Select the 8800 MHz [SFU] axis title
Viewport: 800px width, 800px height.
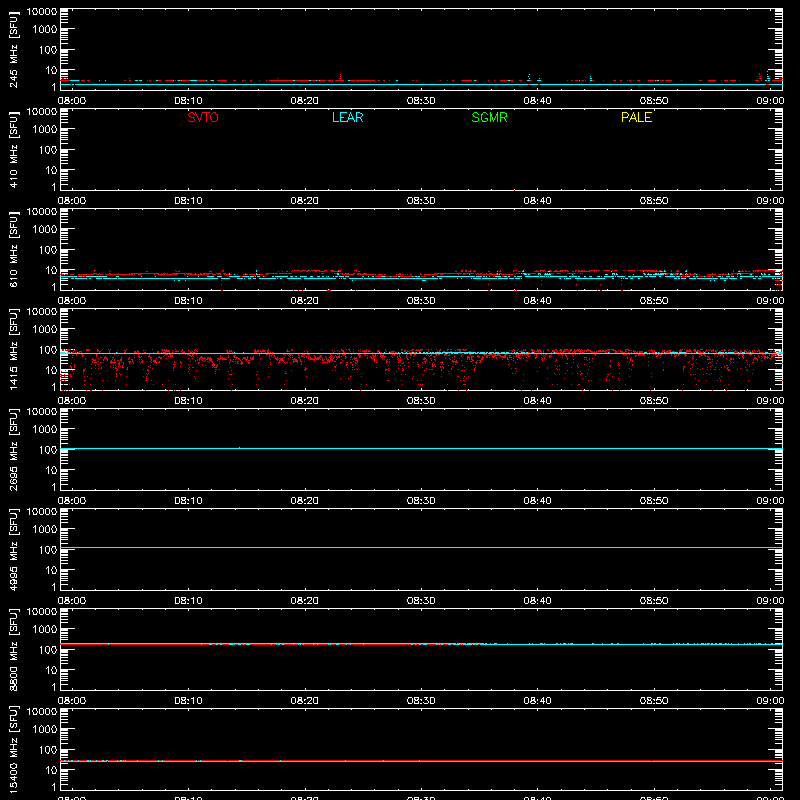tap(14, 650)
